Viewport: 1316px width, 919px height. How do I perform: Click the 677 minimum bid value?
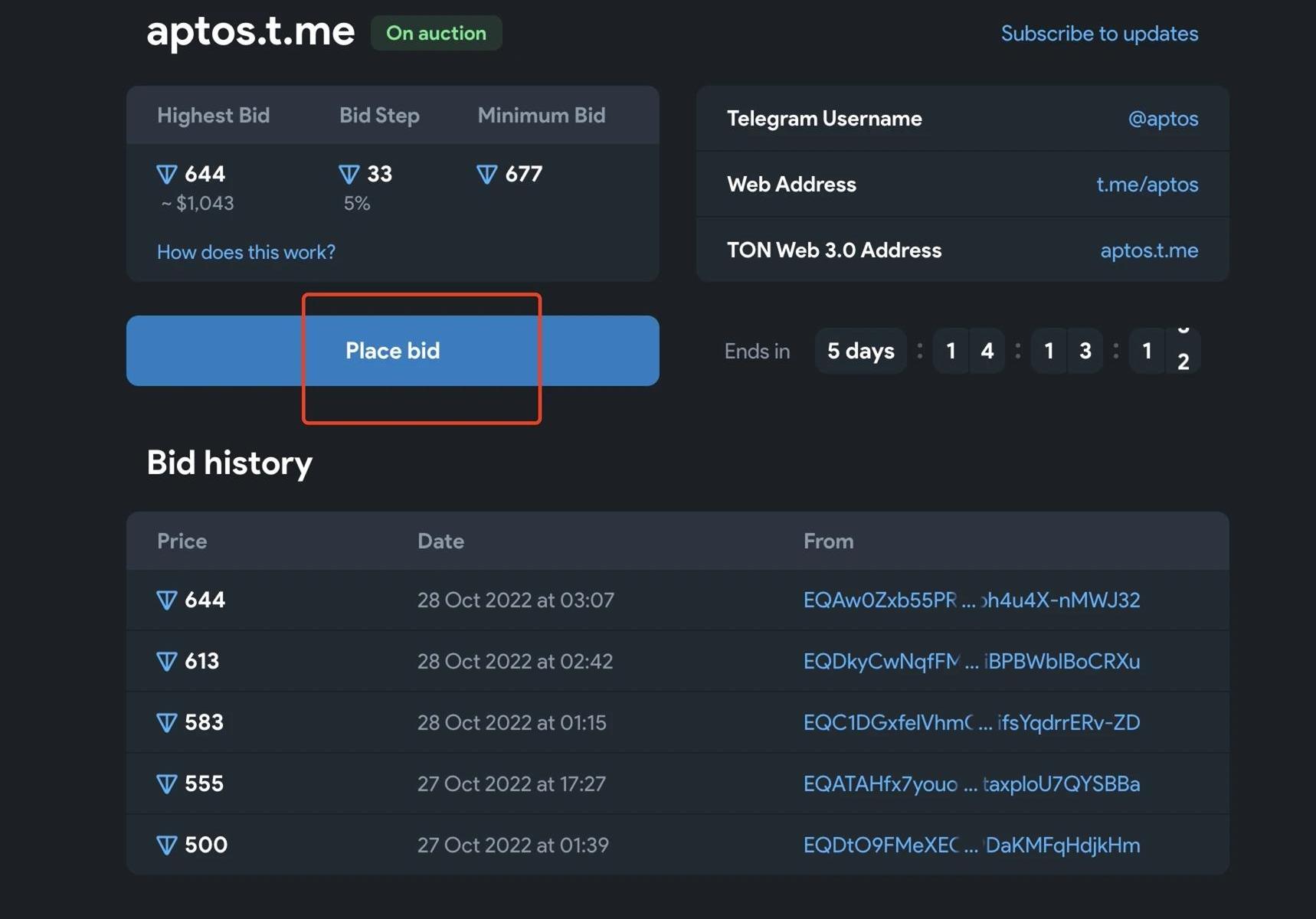pos(524,175)
